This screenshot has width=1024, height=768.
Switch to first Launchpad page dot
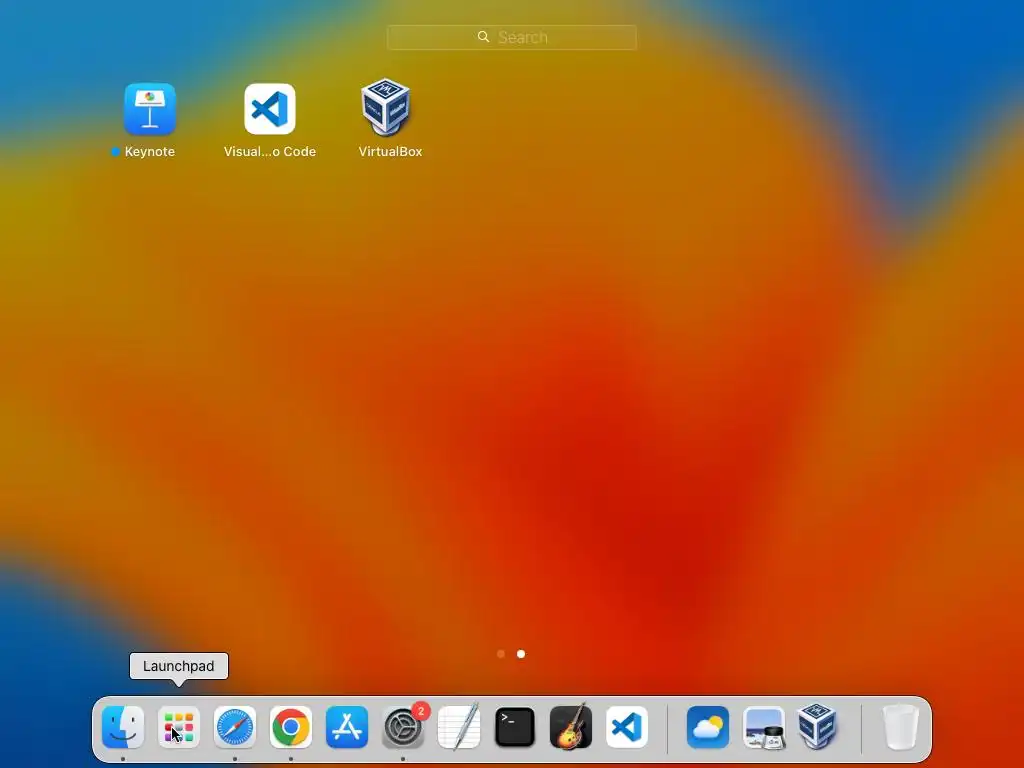(501, 654)
